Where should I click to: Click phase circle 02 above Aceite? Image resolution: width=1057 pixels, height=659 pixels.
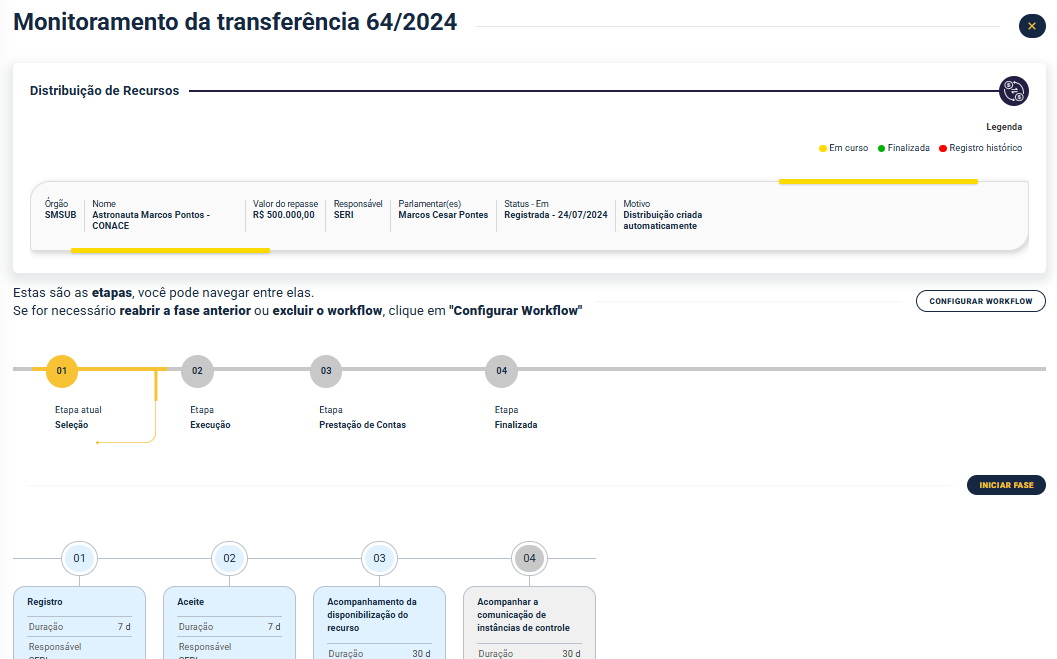click(x=229, y=559)
